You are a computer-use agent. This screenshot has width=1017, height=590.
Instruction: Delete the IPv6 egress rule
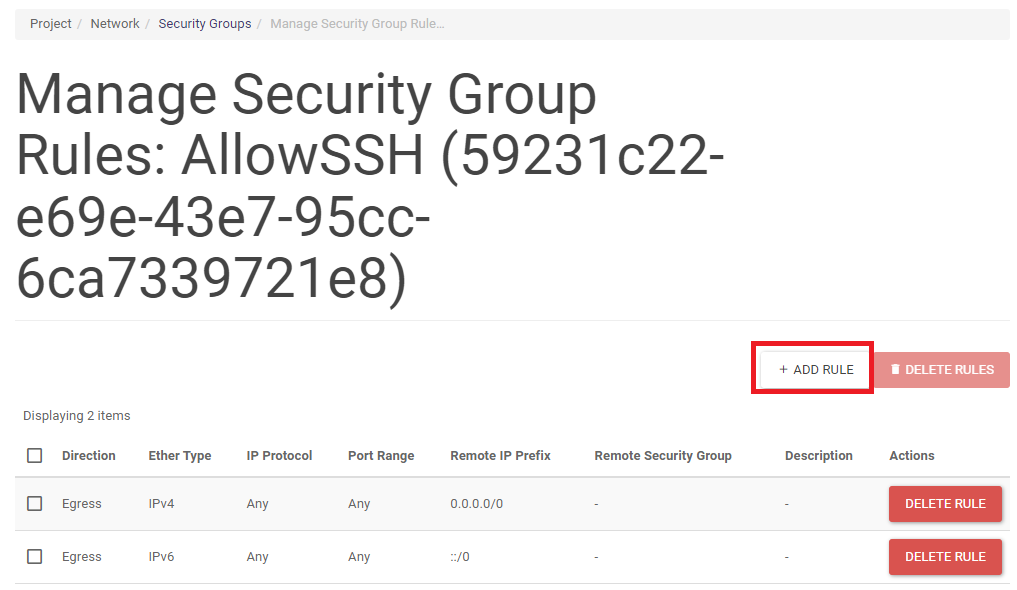tap(945, 557)
